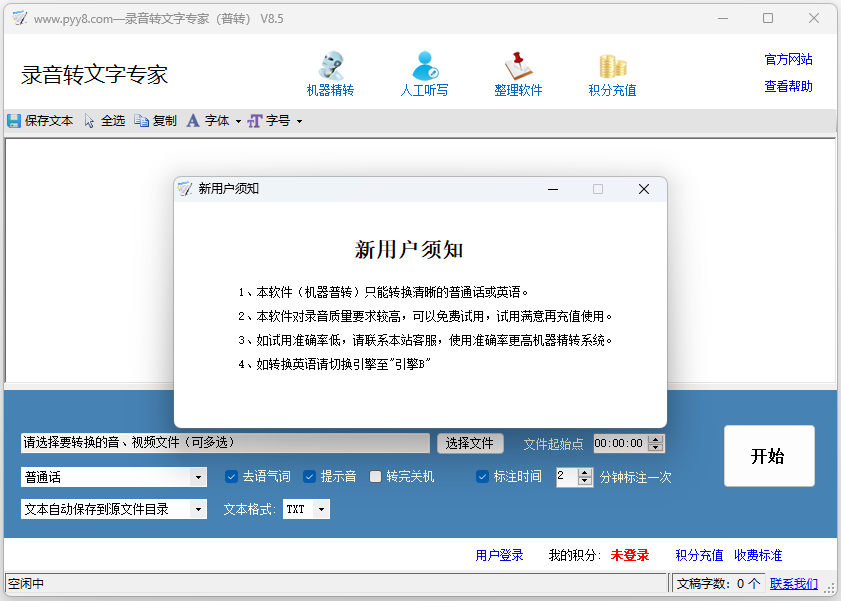The width and height of the screenshot is (841, 601).
Task: Minimize the main application window
Action: coord(723,18)
